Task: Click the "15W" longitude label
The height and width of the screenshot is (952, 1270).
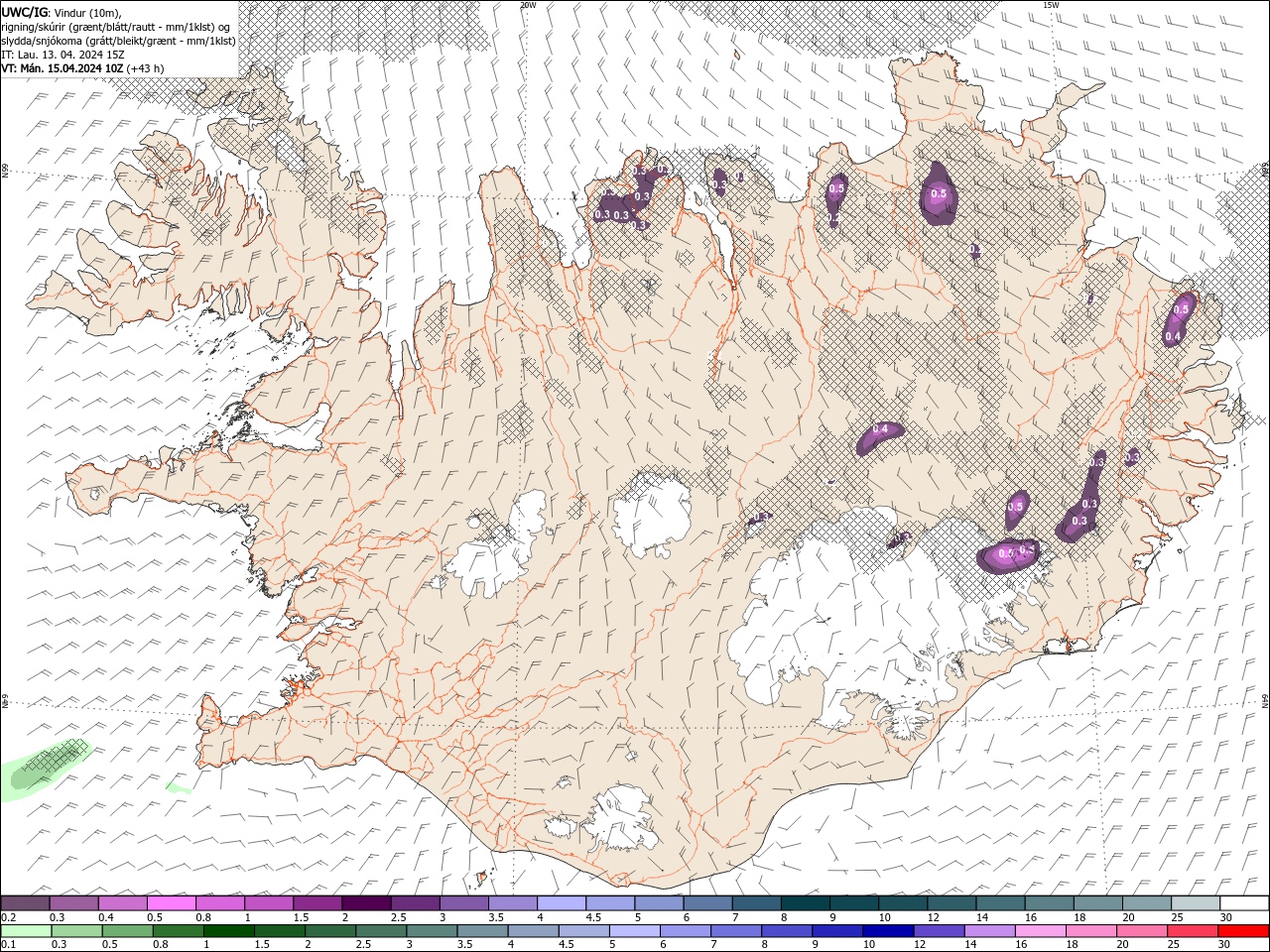Action: click(1051, 5)
